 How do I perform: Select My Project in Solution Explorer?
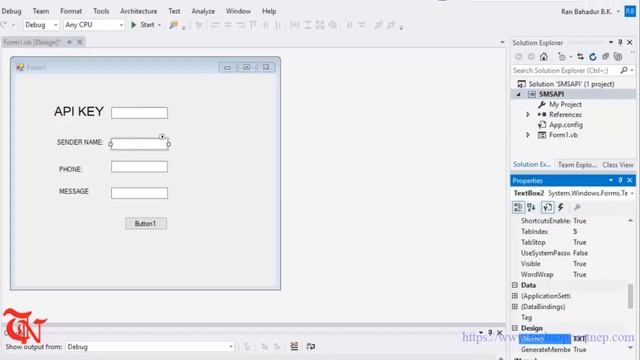coord(565,104)
